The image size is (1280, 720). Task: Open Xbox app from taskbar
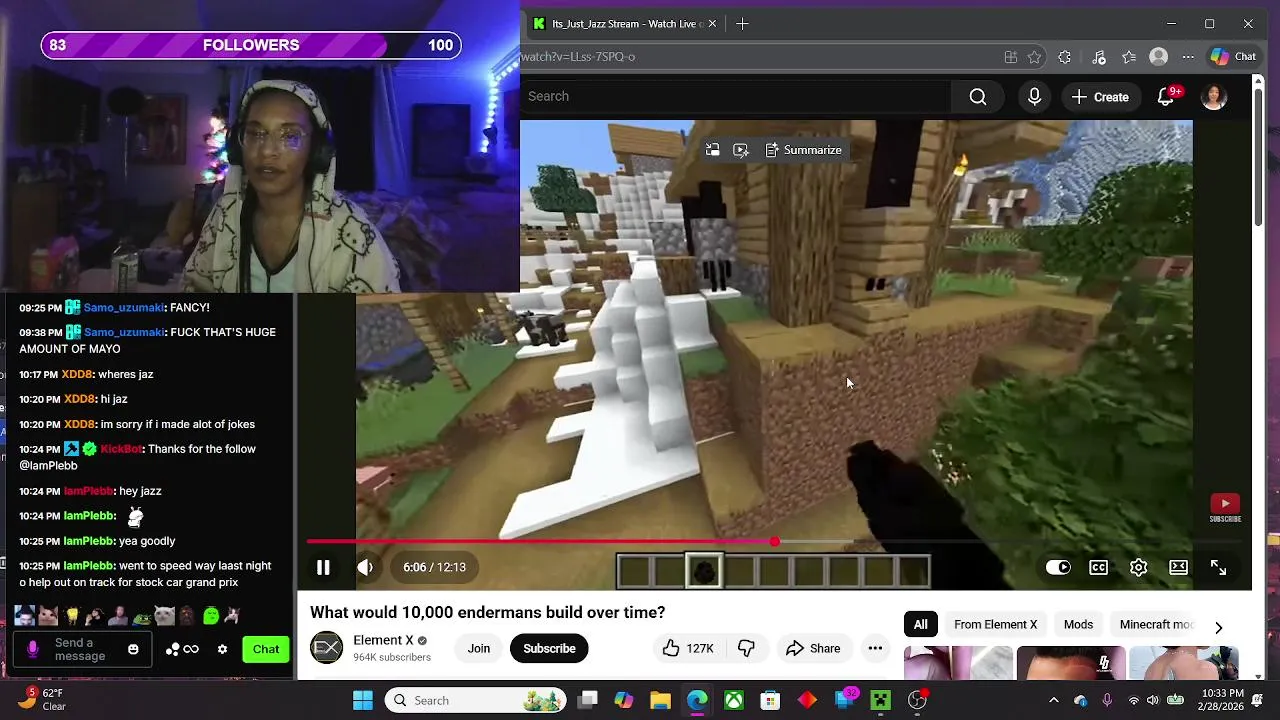(734, 700)
